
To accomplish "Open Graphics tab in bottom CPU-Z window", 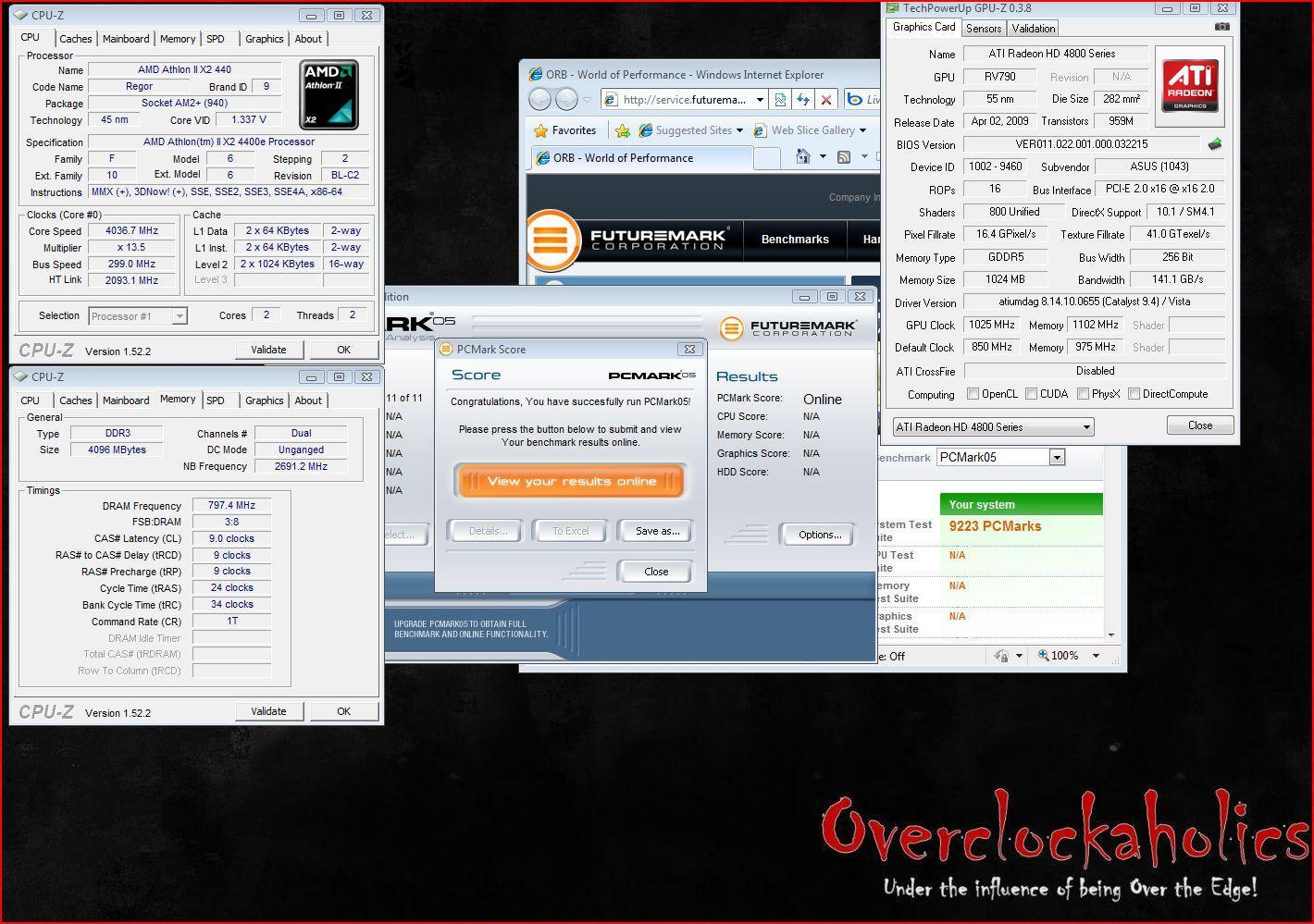I will pos(265,400).
